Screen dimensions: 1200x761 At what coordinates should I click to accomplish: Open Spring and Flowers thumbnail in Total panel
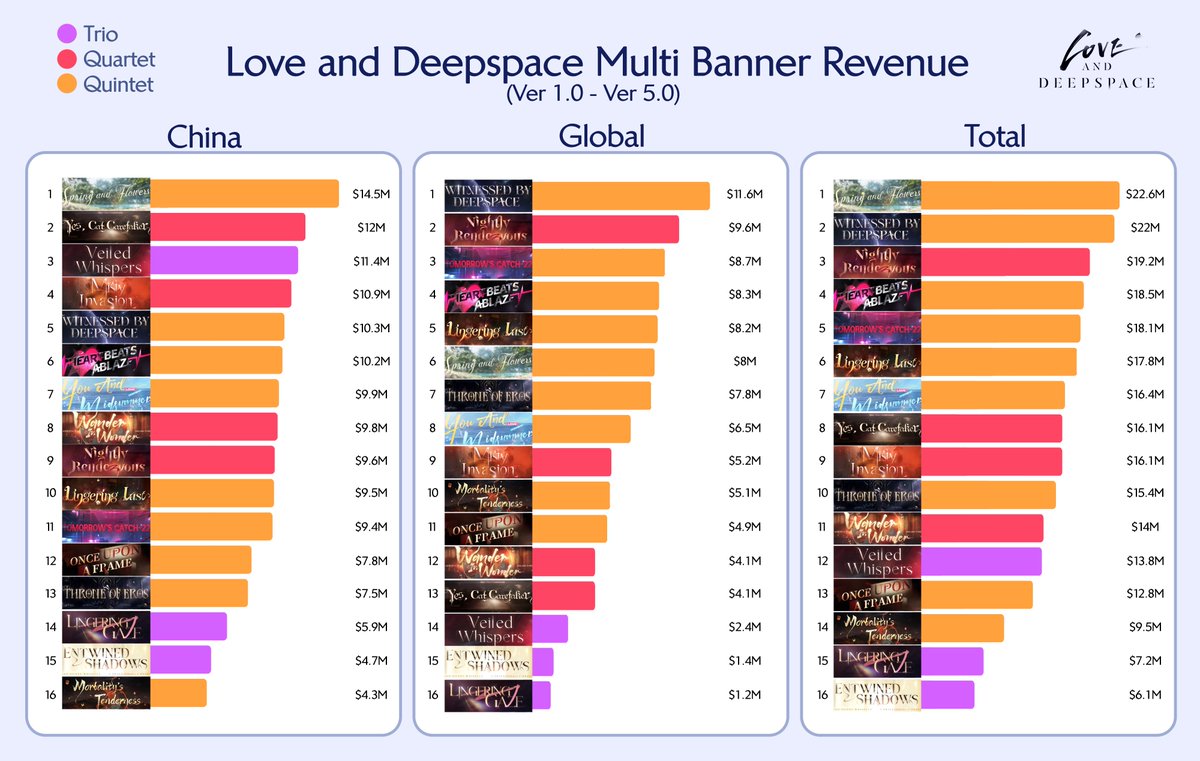click(877, 195)
